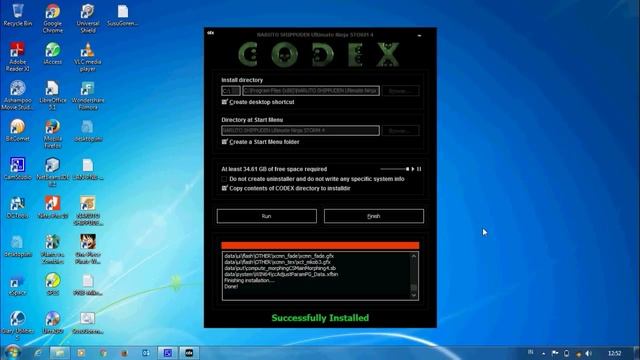The height and width of the screenshot is (360, 640).
Task: Open the Windows Start menu orb
Action: click(x=13, y=352)
